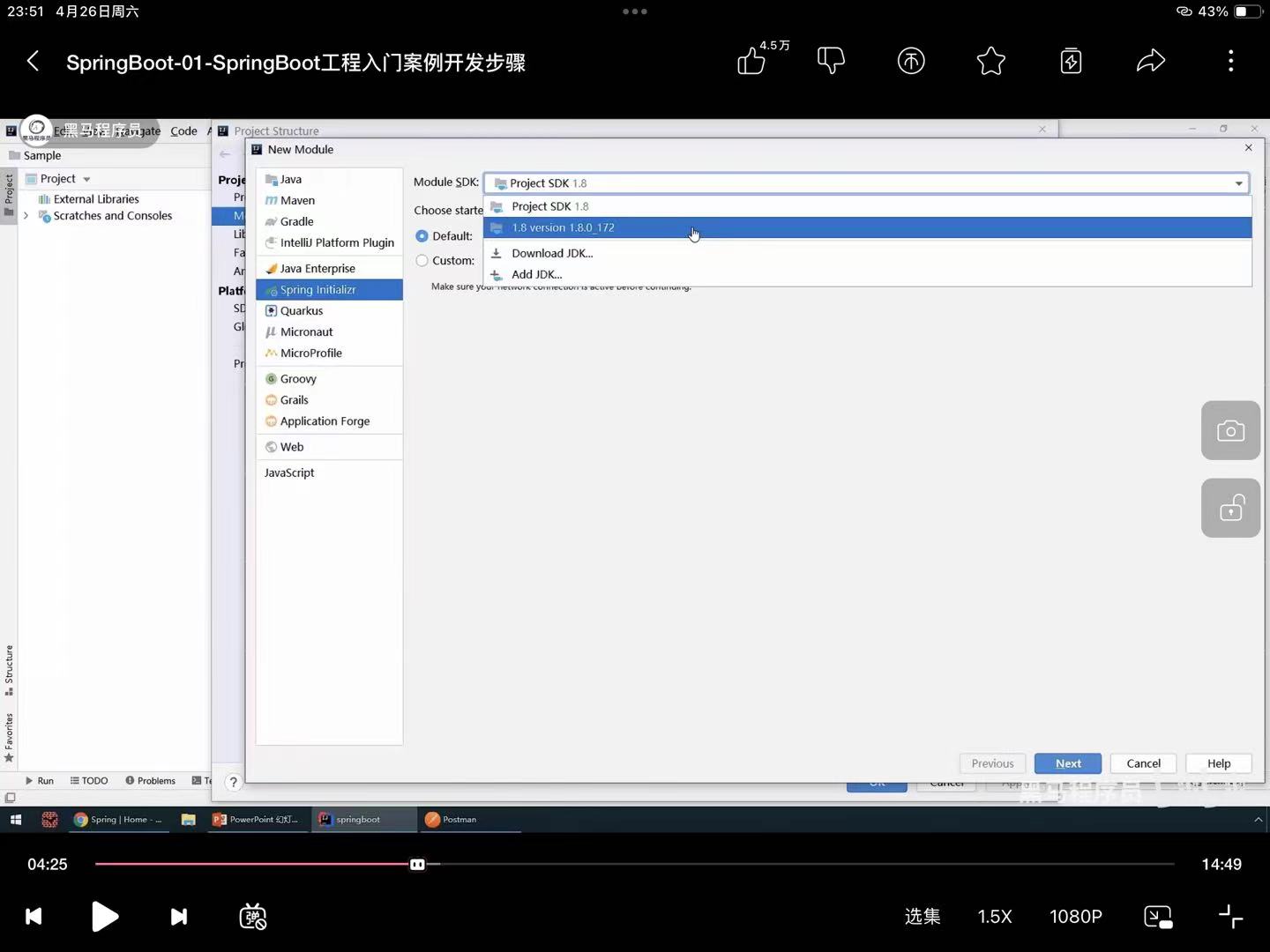Enter picture-in-picture mode
The width and height of the screenshot is (1270, 952).
1158,917
